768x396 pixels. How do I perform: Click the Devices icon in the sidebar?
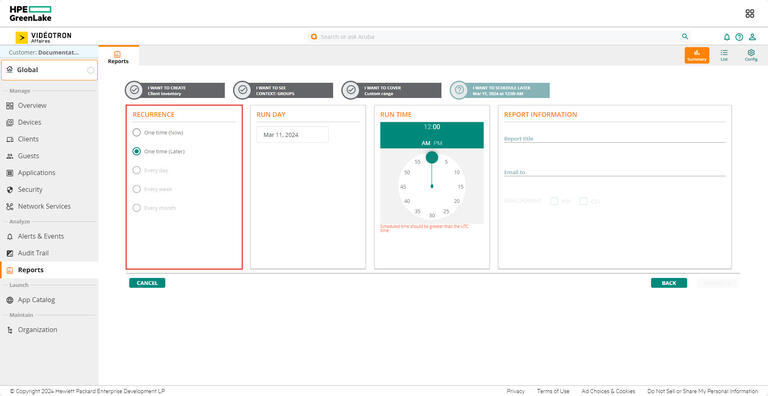[x=10, y=123]
